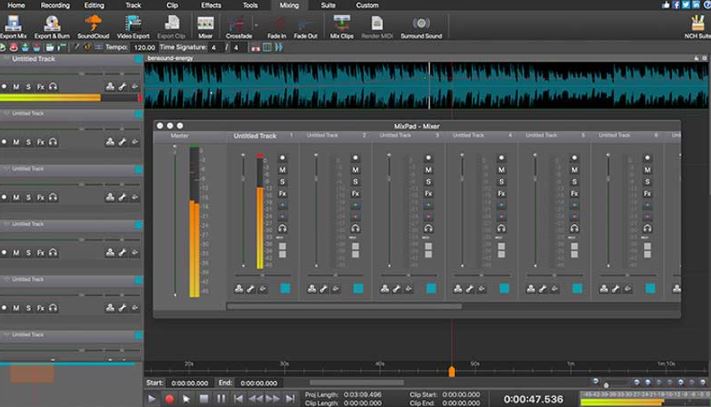Arm the second track panel for recording
Screen dimensions: 711x407
(4, 142)
